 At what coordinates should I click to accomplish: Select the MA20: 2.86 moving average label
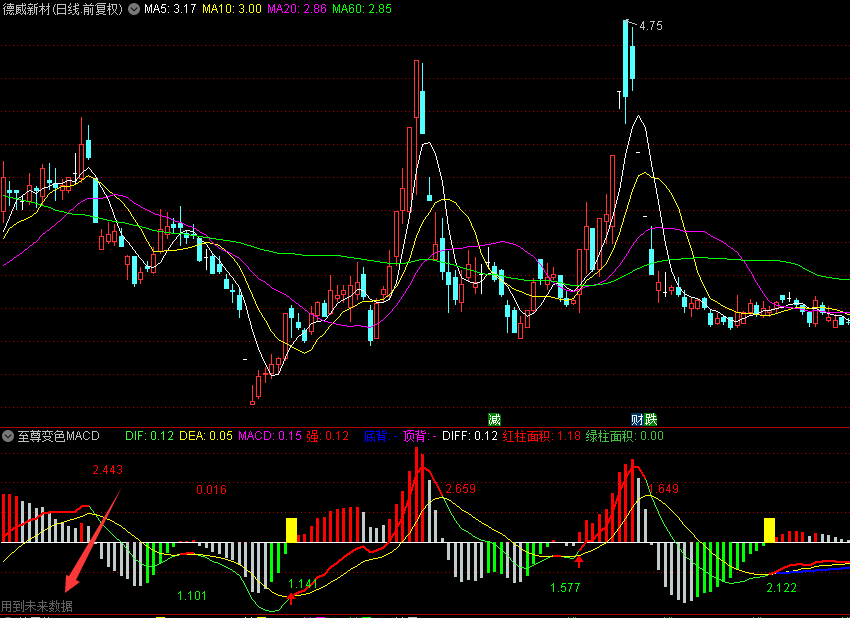coord(297,9)
